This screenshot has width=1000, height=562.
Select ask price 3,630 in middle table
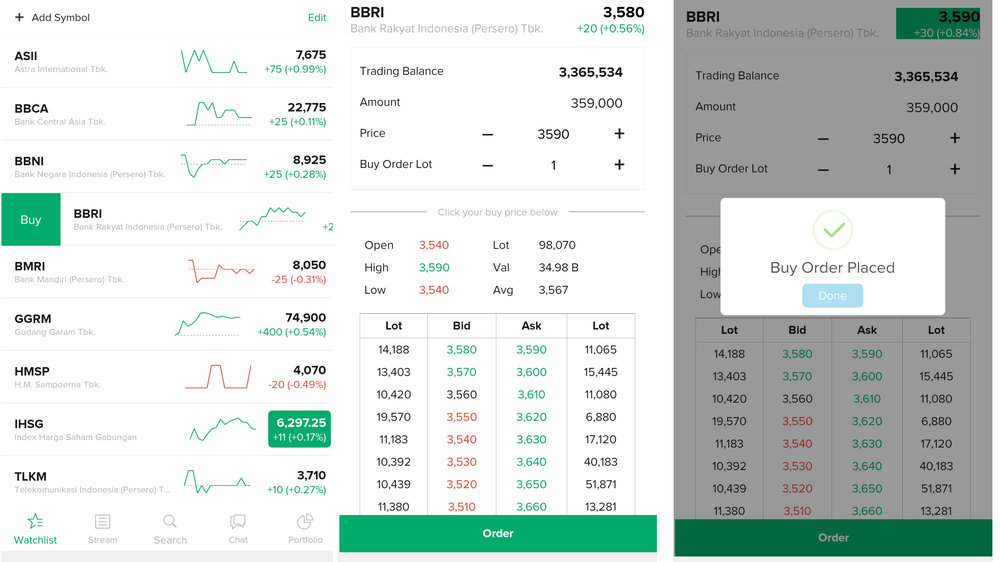pos(531,439)
